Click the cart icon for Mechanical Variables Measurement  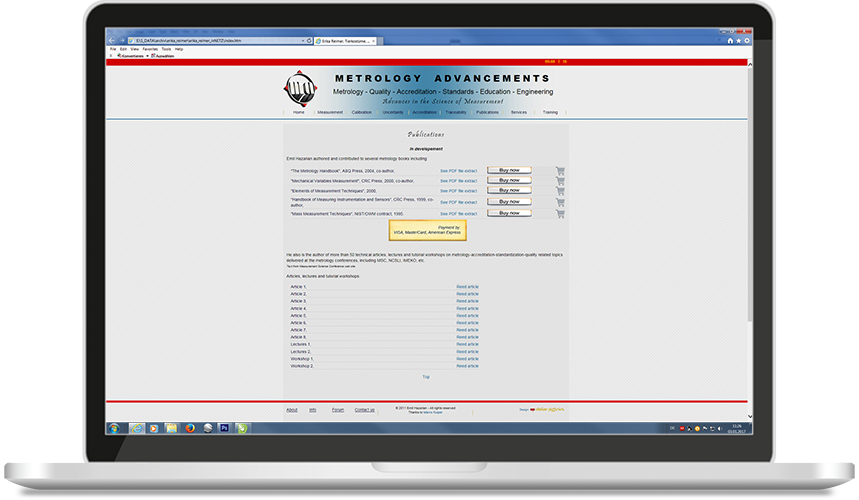pos(560,181)
